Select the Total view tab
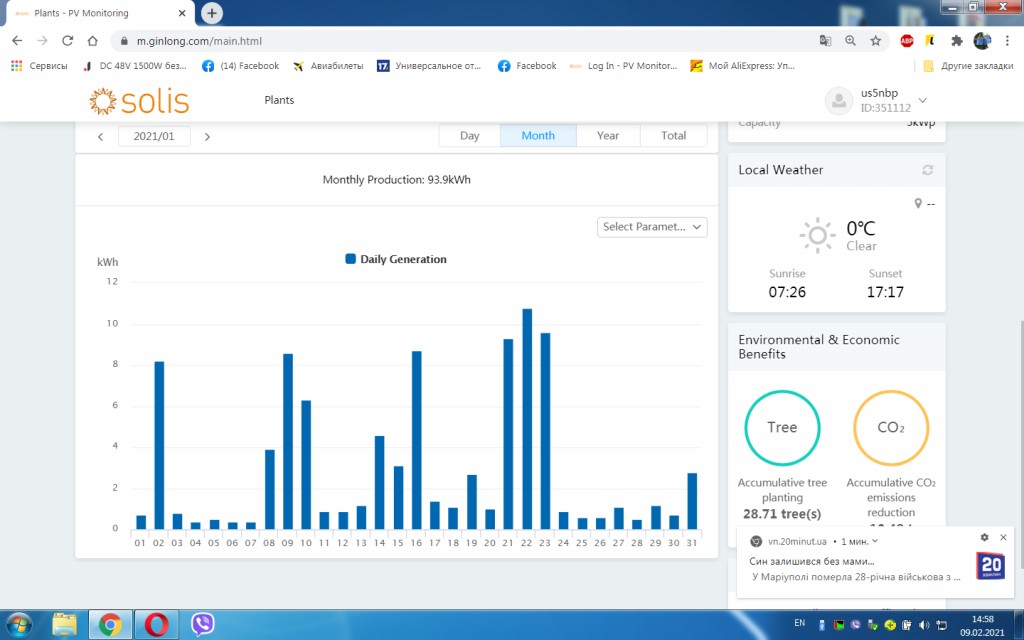This screenshot has width=1024, height=640. coord(673,136)
